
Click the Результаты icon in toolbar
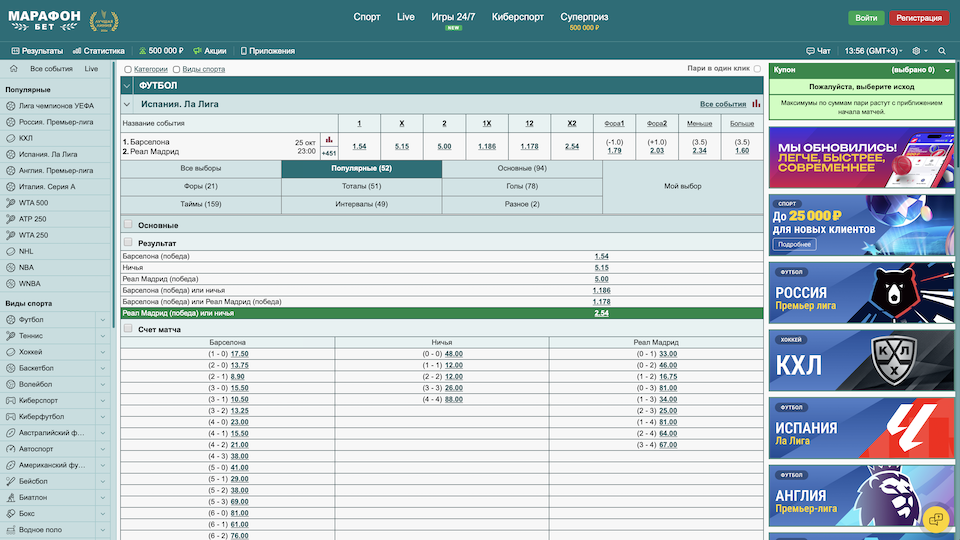point(15,51)
